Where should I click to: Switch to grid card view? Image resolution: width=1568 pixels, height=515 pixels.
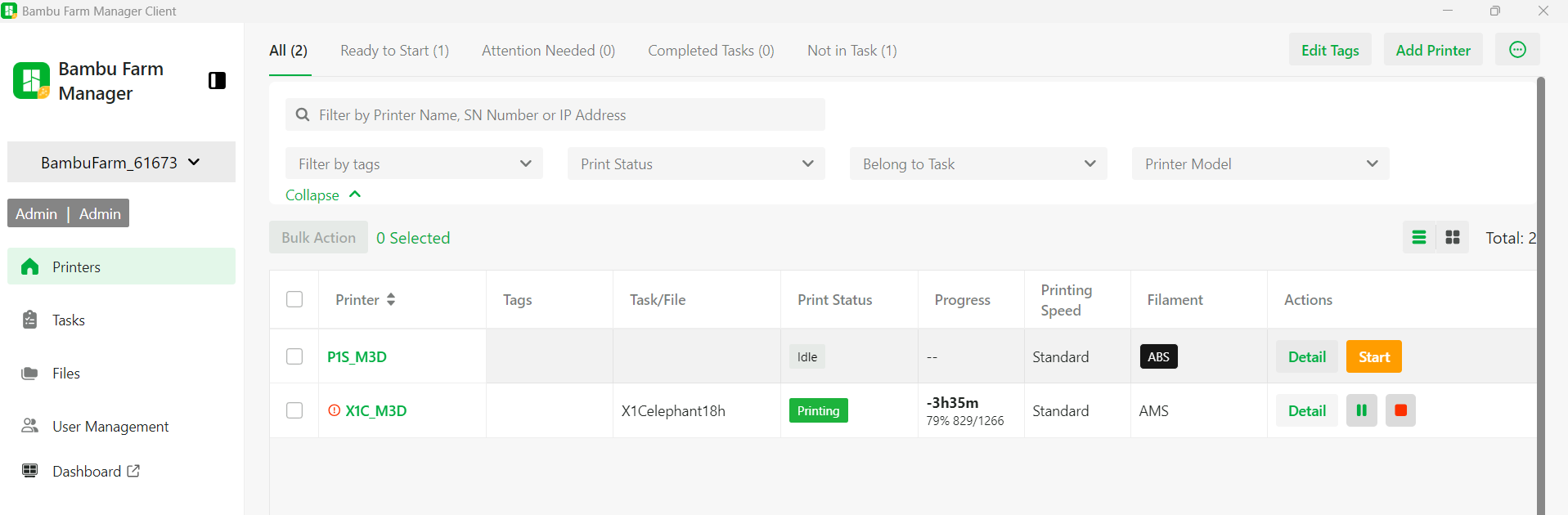tap(1453, 237)
